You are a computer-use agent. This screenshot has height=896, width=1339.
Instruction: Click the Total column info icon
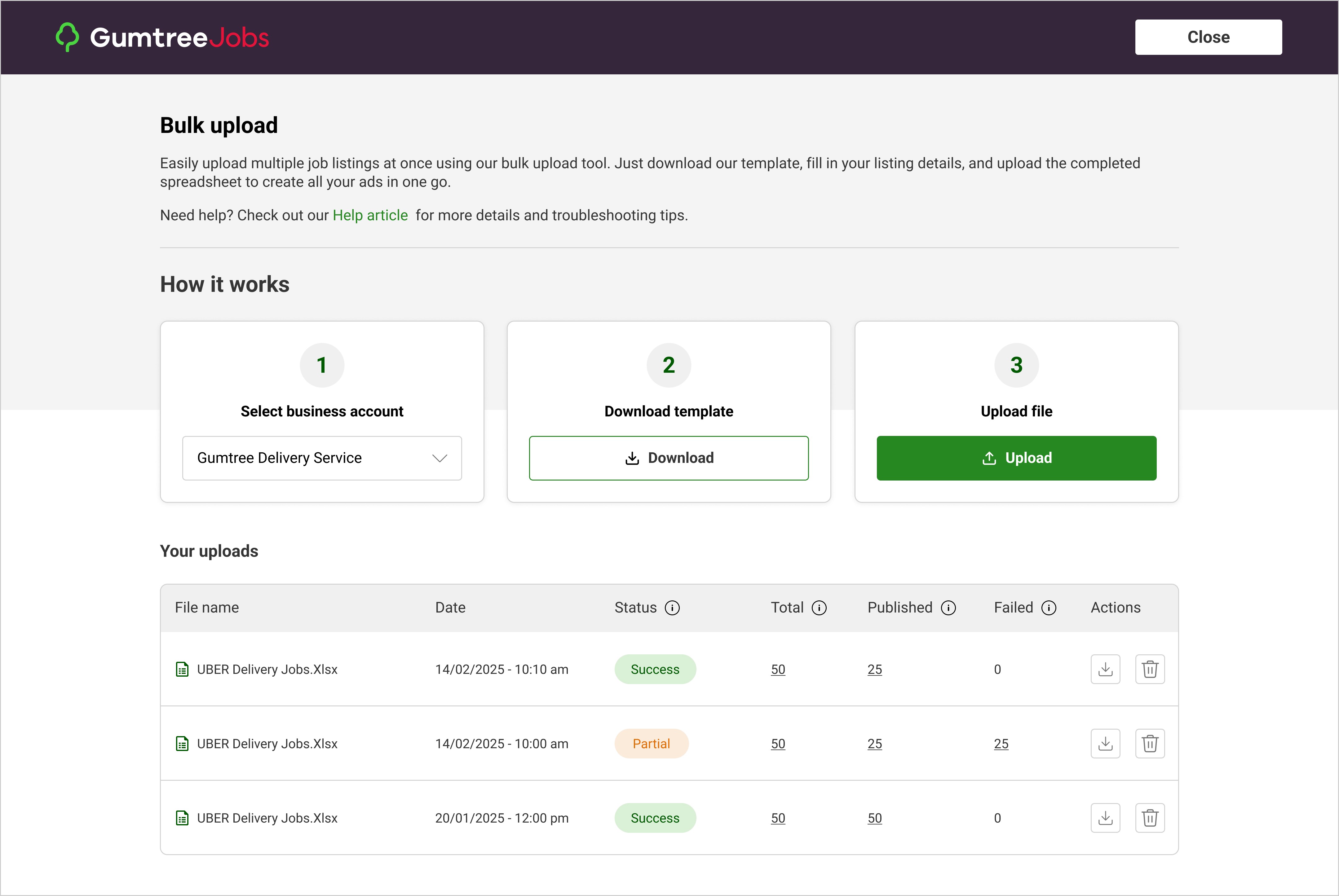[819, 608]
